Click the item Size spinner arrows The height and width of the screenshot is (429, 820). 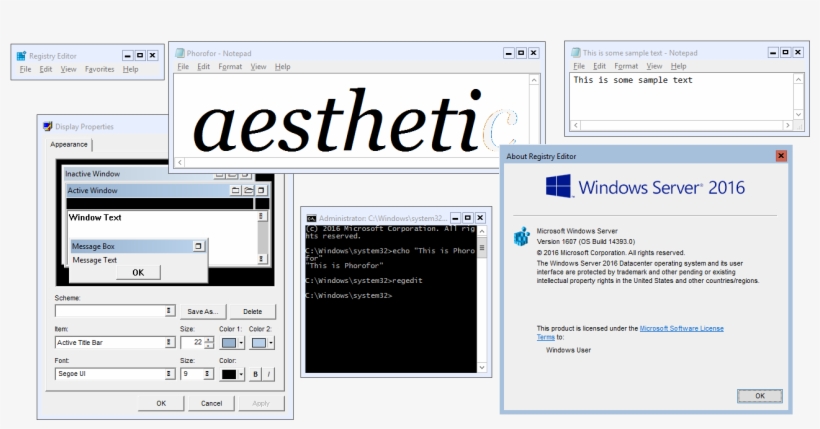pyautogui.click(x=209, y=343)
